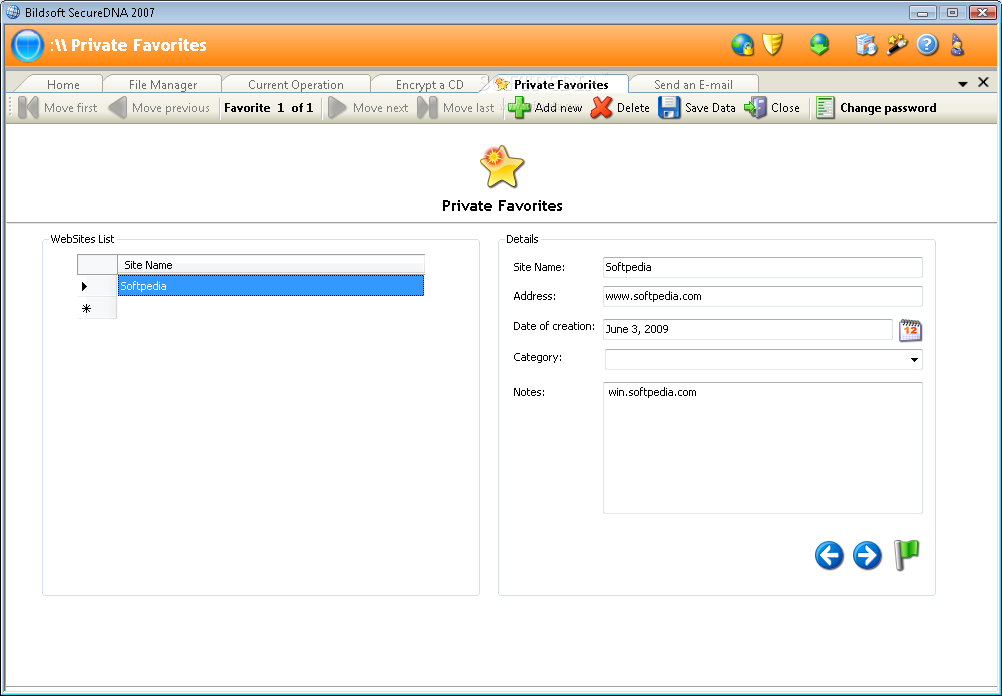The width and height of the screenshot is (1002, 696).
Task: Switch to the Home tab
Action: click(63, 84)
